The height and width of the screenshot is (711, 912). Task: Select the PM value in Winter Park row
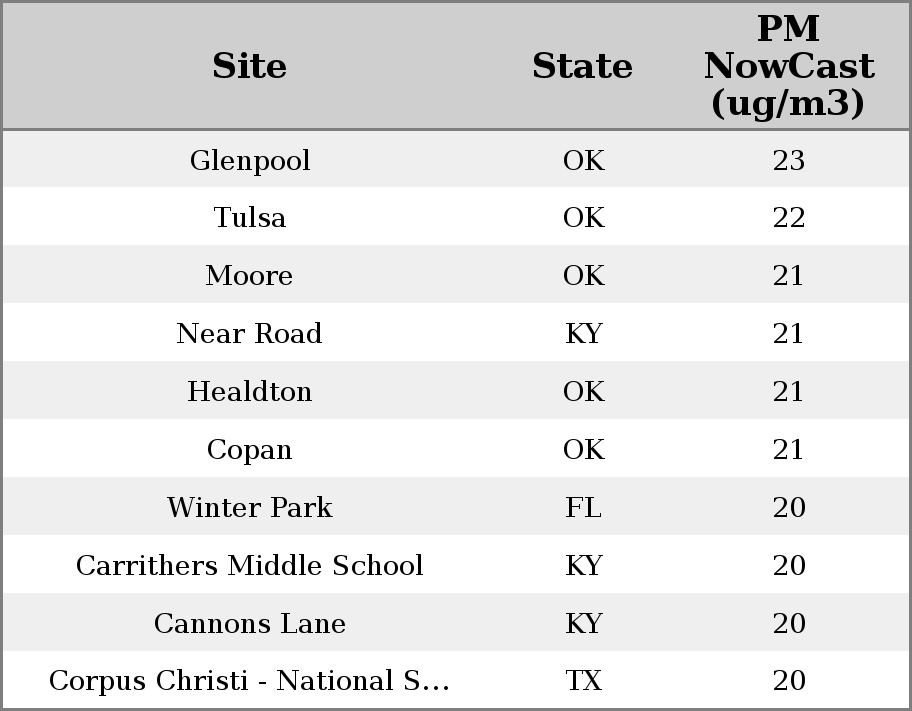point(788,508)
